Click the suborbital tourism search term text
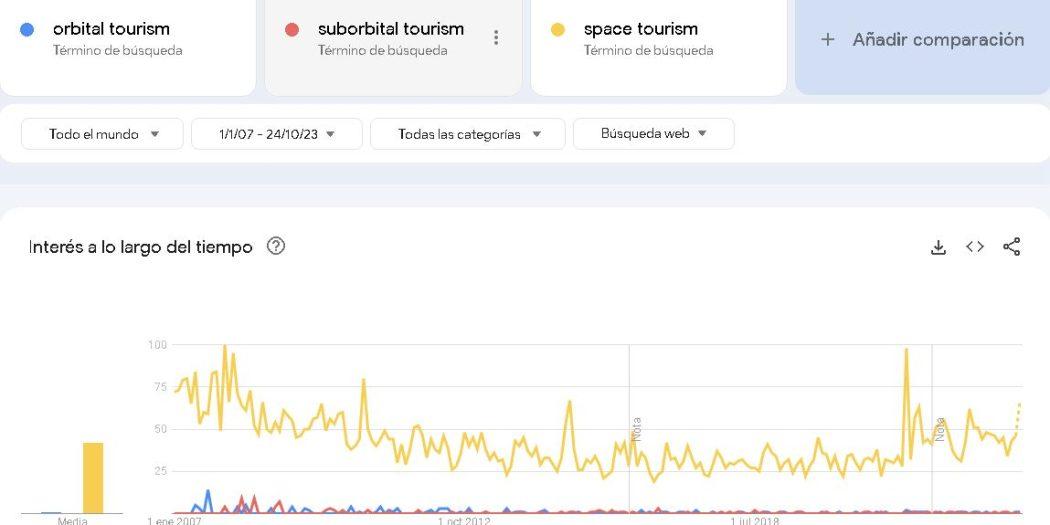Viewport: 1050px width, 525px height. (x=390, y=29)
